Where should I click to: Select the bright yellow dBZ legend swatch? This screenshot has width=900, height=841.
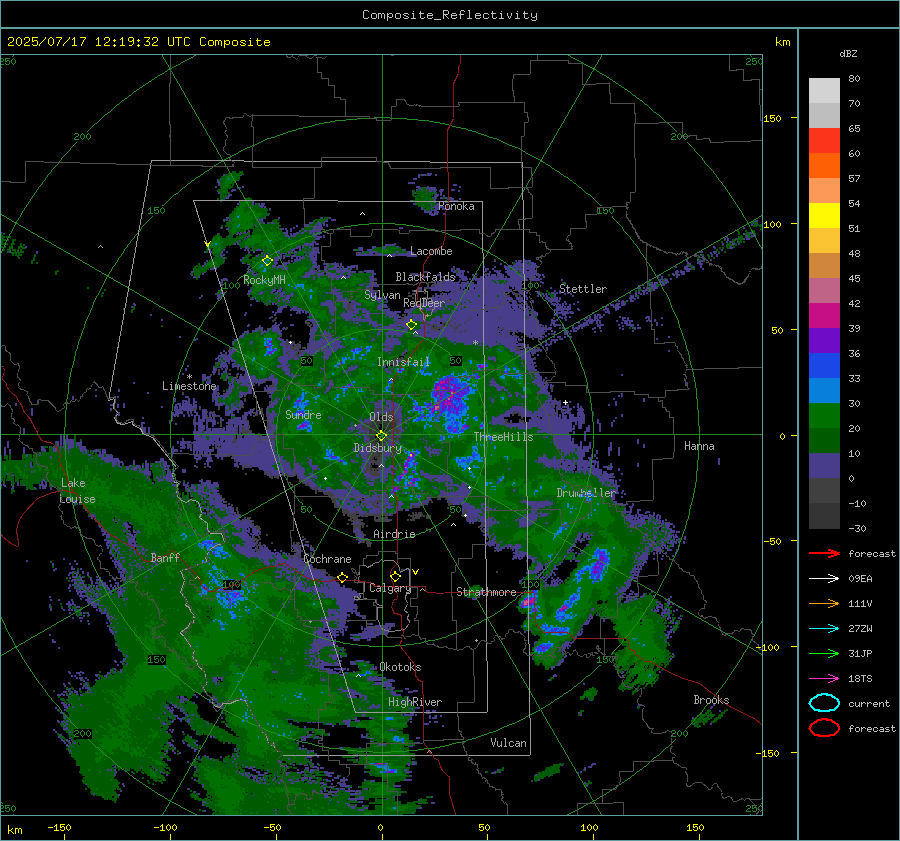point(824,215)
